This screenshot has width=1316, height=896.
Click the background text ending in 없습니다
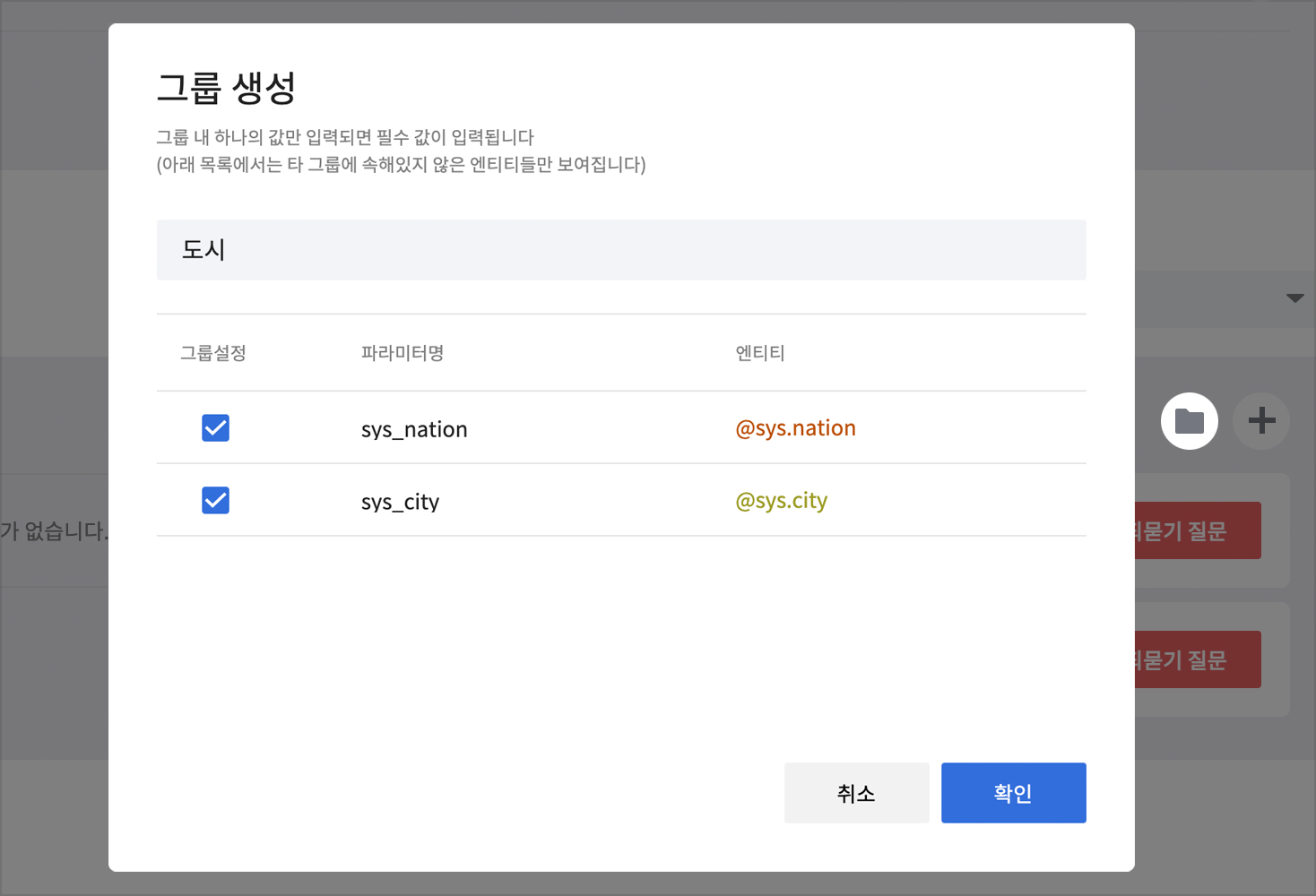tap(54, 531)
